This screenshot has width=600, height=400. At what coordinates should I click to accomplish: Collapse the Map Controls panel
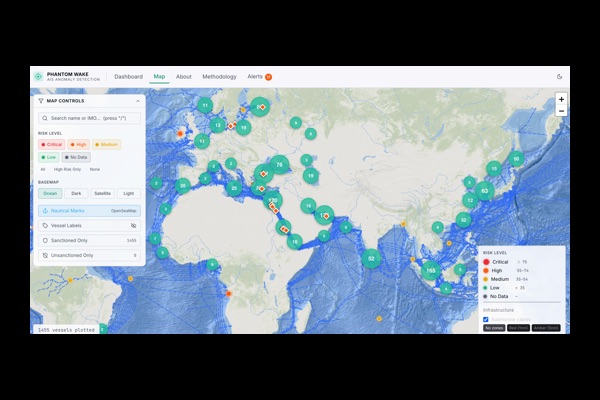pyautogui.click(x=137, y=101)
